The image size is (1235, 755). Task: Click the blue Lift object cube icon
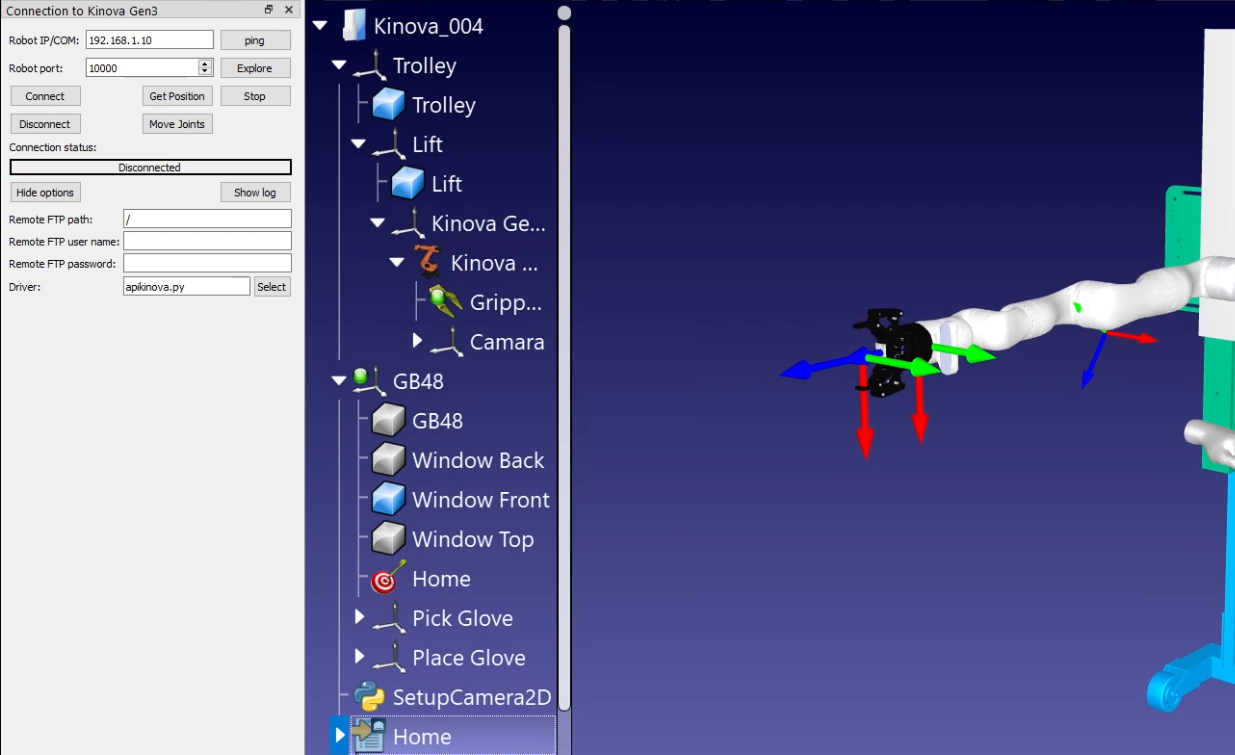pos(408,184)
